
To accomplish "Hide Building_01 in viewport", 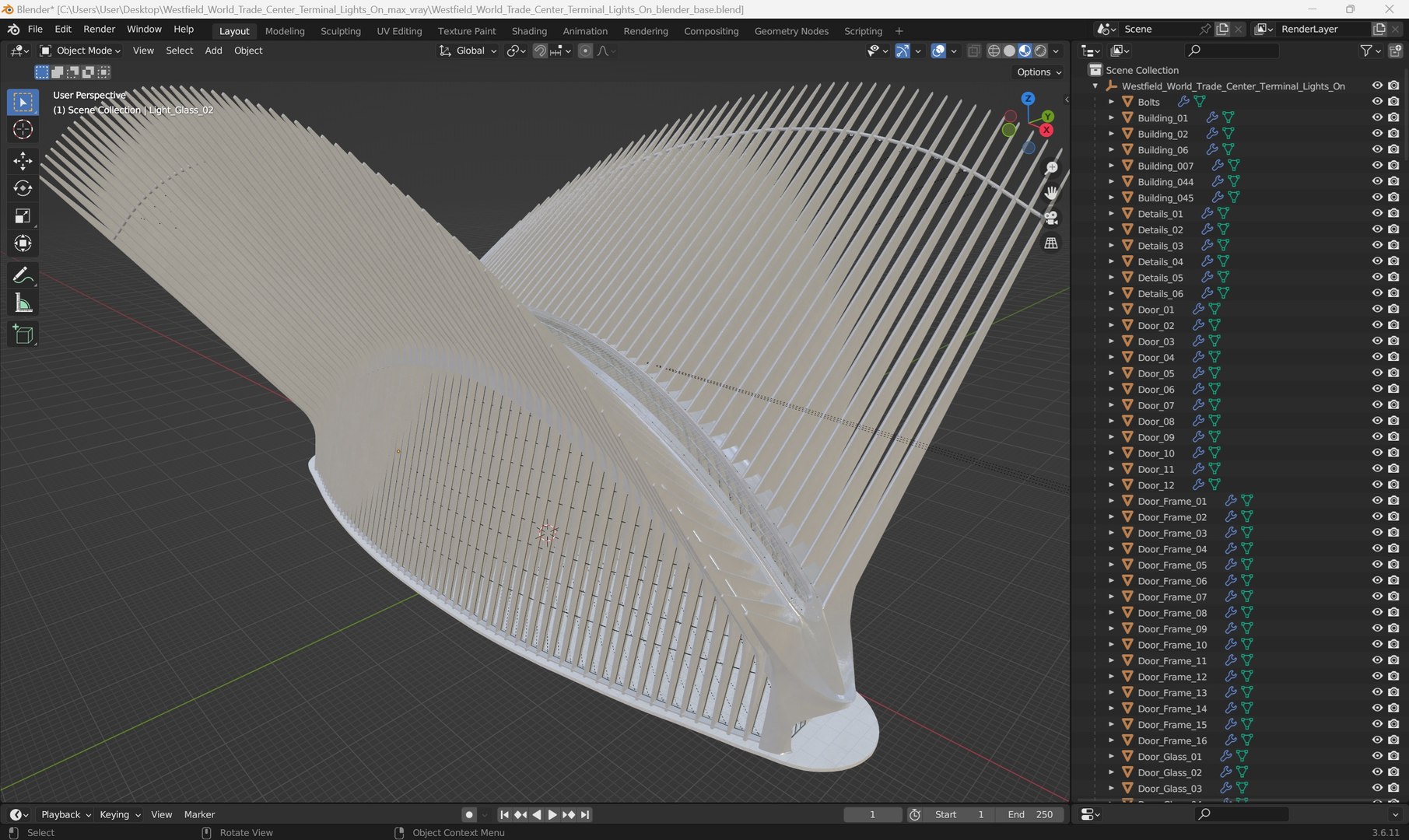I will coord(1377,117).
